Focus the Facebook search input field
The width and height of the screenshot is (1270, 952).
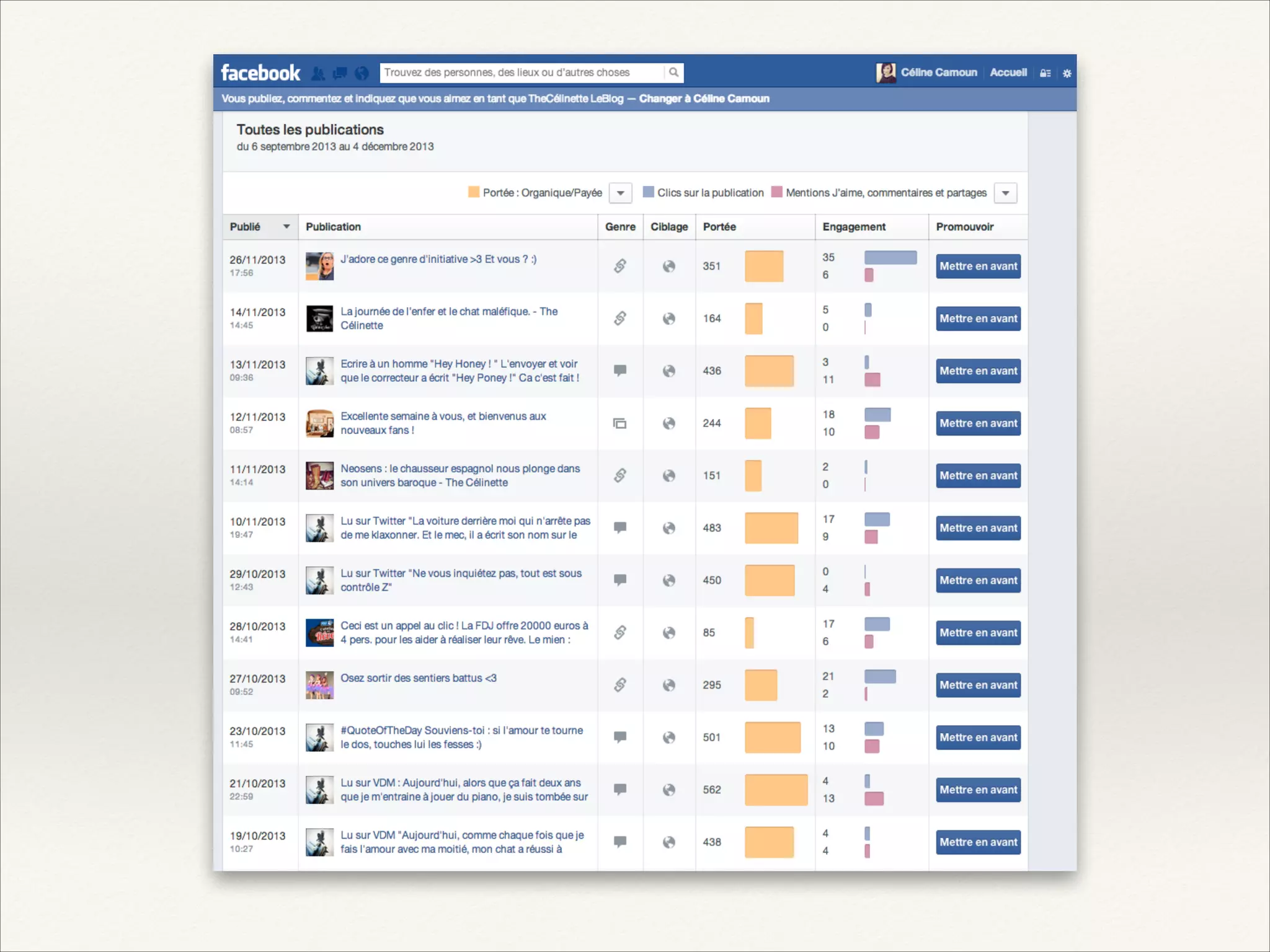click(521, 73)
